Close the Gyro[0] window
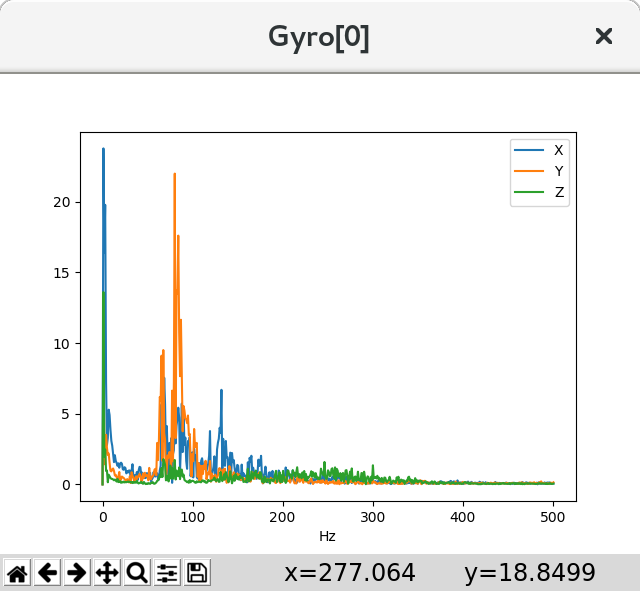This screenshot has width=640, height=591. pos(603,36)
